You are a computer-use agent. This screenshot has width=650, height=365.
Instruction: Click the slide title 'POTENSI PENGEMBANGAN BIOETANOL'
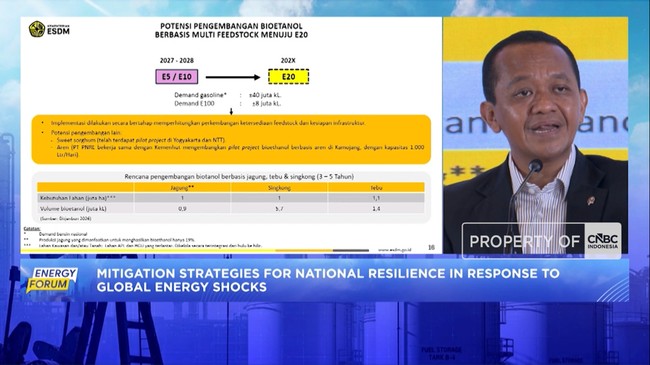point(231,26)
